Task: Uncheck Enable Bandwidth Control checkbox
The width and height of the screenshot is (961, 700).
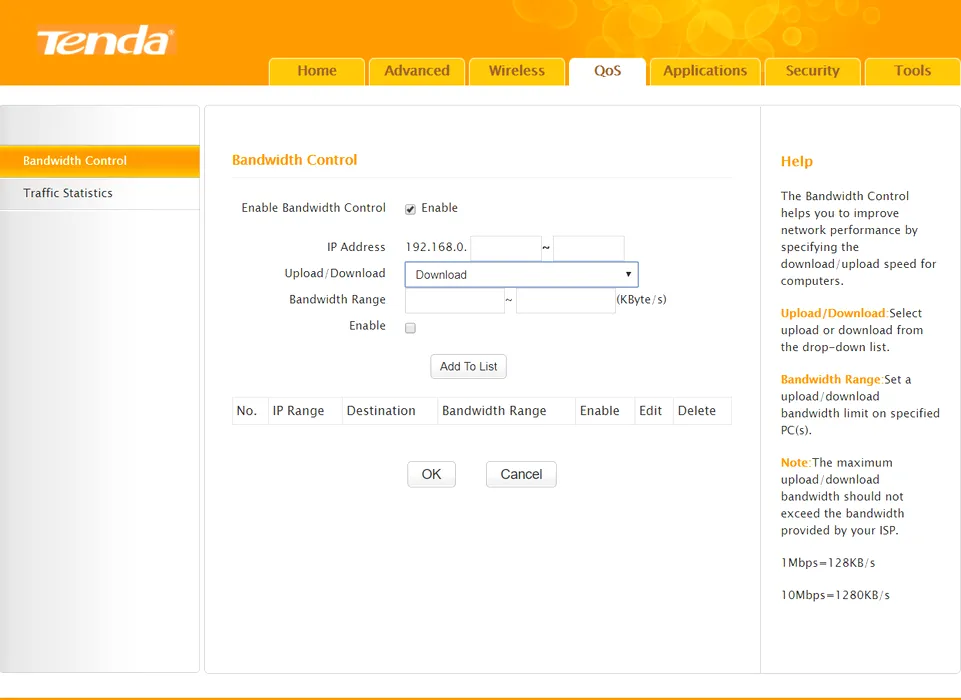Action: click(x=410, y=209)
